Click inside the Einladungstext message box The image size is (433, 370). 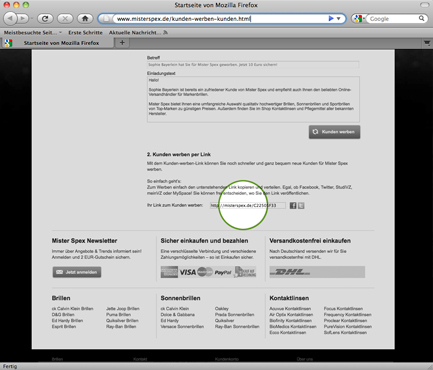tap(253, 99)
